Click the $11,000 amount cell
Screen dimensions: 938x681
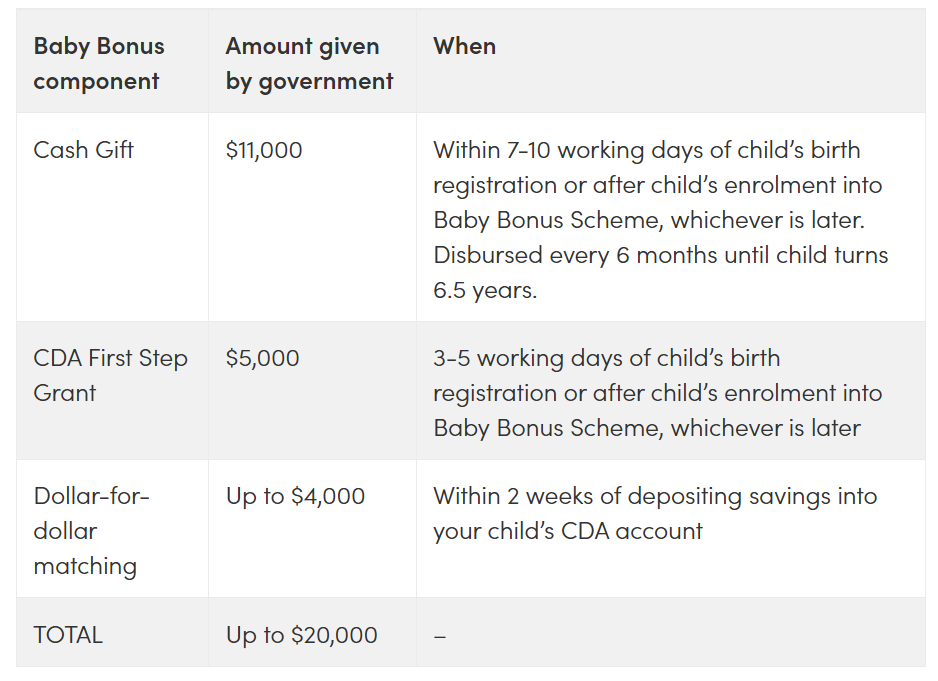264,150
